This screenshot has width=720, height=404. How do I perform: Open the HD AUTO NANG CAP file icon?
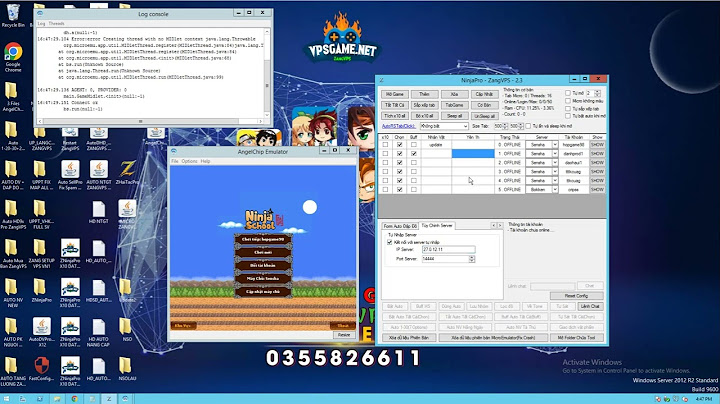point(98,332)
